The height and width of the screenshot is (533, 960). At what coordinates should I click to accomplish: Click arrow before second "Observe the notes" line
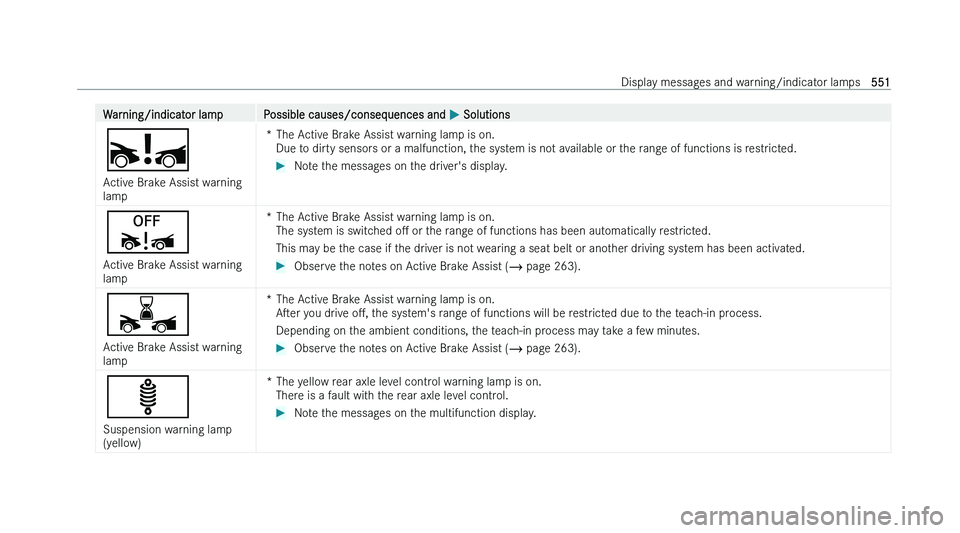281,348
